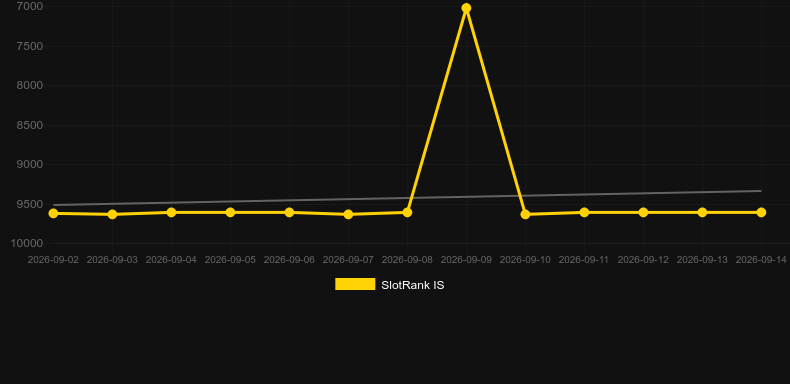Select the peak data point on 2026-09-09

point(466,8)
